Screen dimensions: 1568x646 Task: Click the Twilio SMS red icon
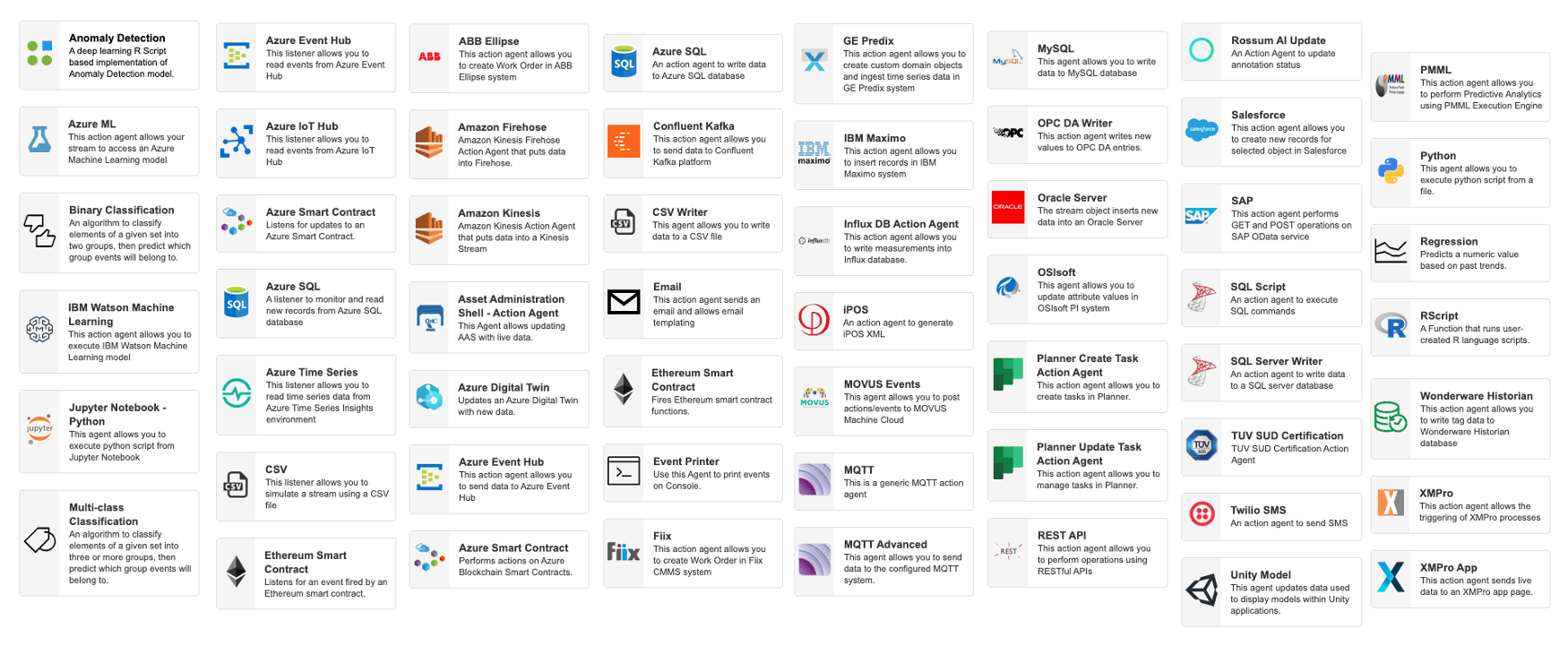(1202, 513)
